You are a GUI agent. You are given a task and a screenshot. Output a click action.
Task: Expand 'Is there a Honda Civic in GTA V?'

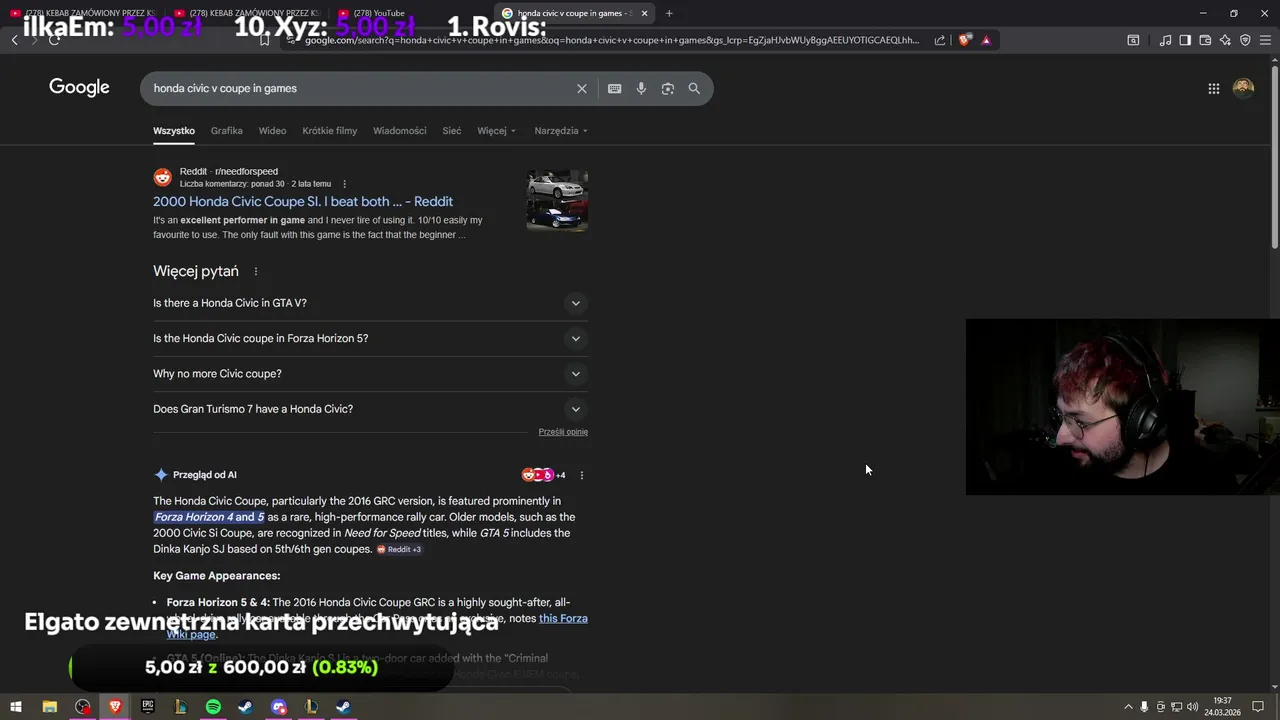point(370,303)
